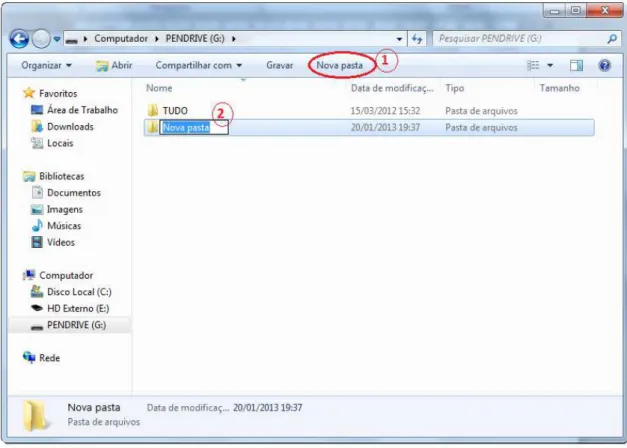Click the greyed Forward navigation button
627x448 pixels.
[41, 39]
